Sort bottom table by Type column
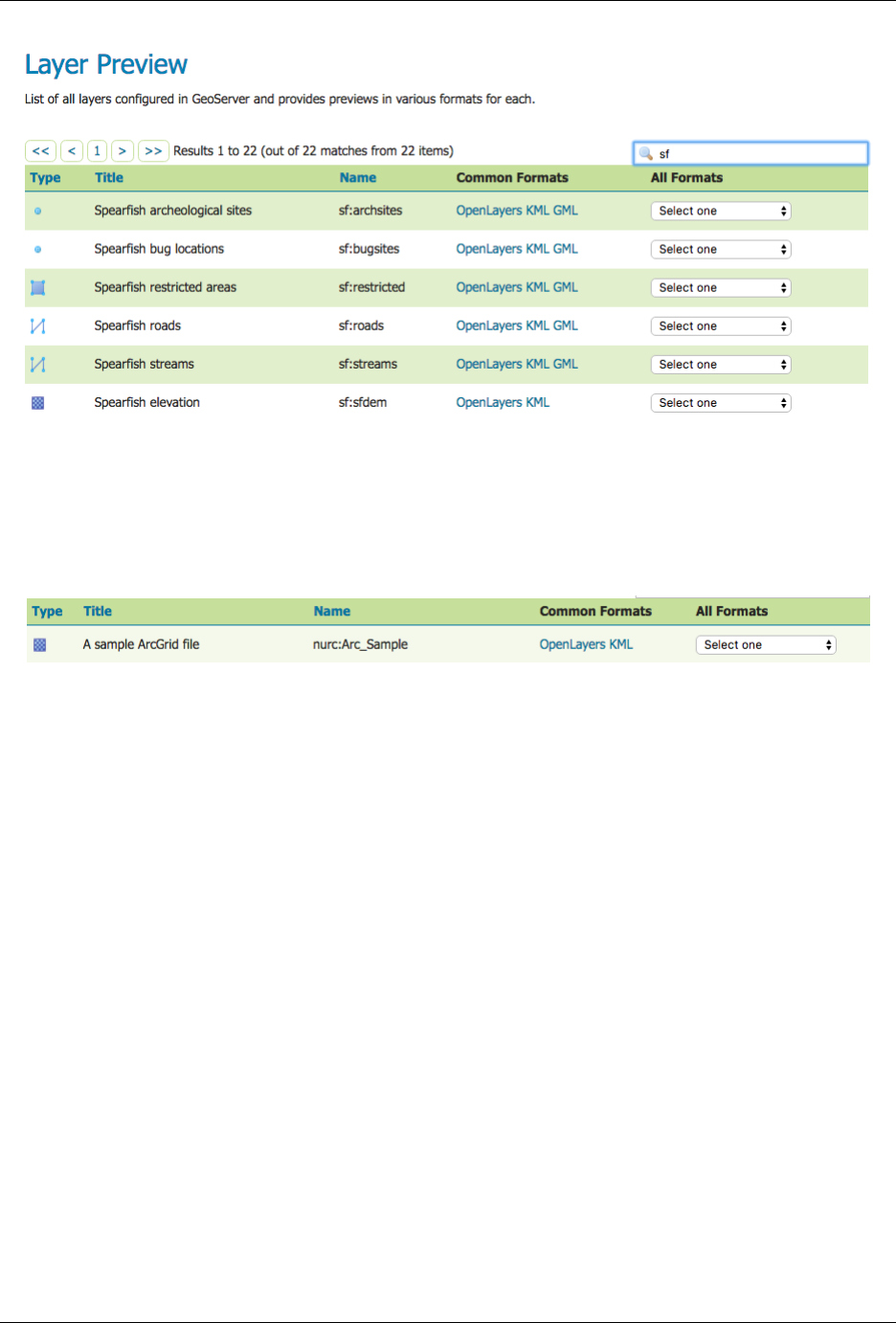 pos(47,612)
